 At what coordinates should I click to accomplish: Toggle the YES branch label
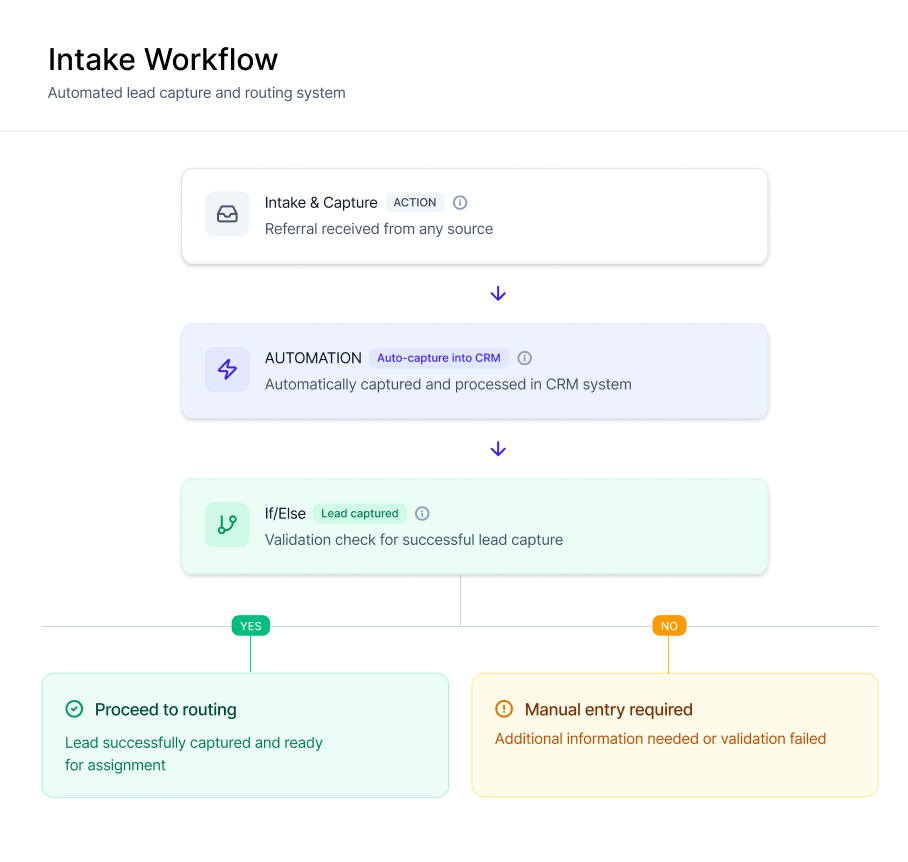click(250, 625)
